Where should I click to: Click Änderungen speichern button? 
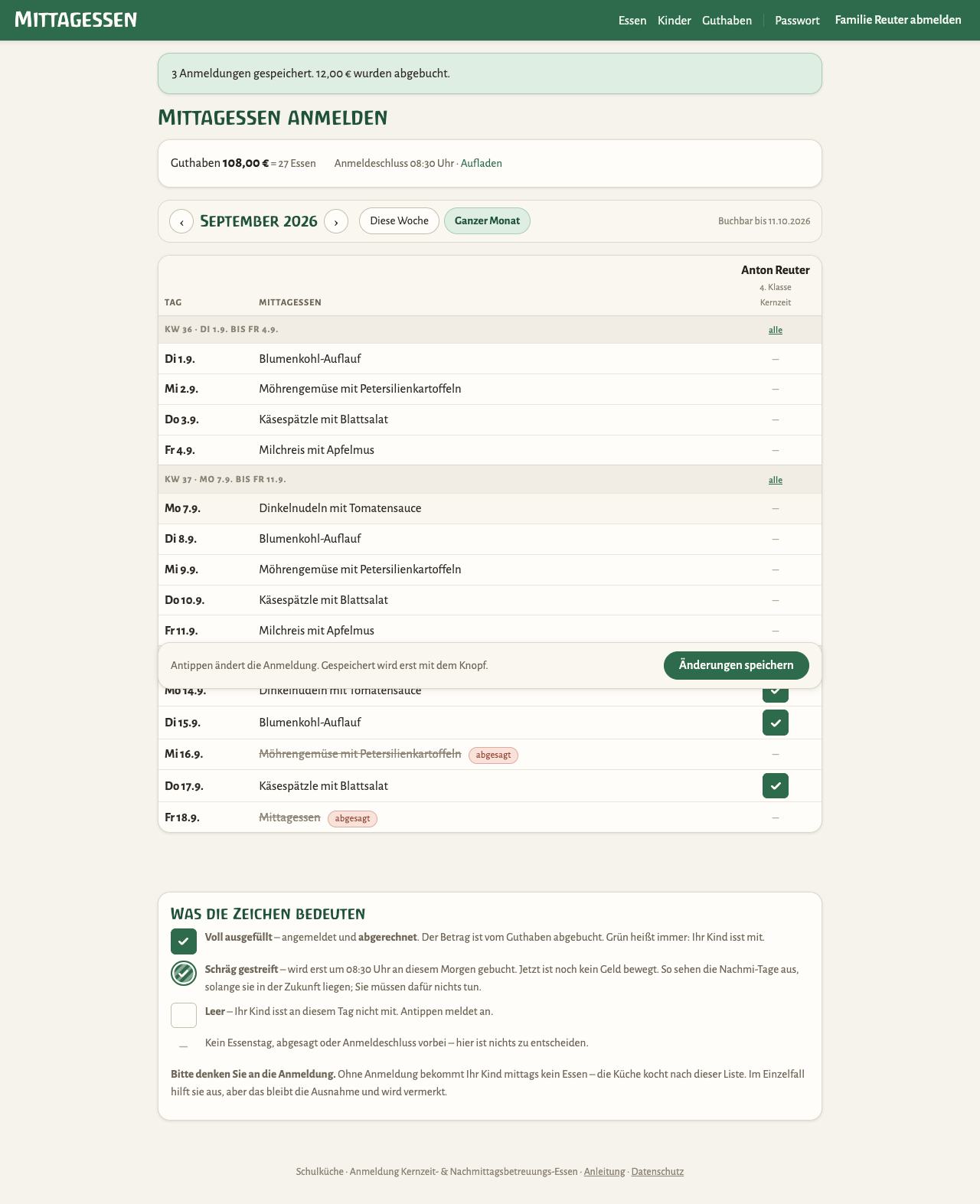737,666
